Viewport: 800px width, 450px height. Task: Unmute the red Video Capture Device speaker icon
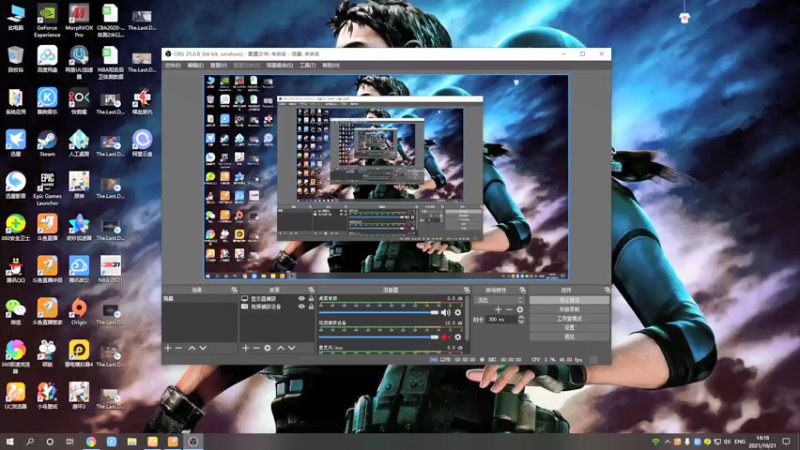coord(445,337)
